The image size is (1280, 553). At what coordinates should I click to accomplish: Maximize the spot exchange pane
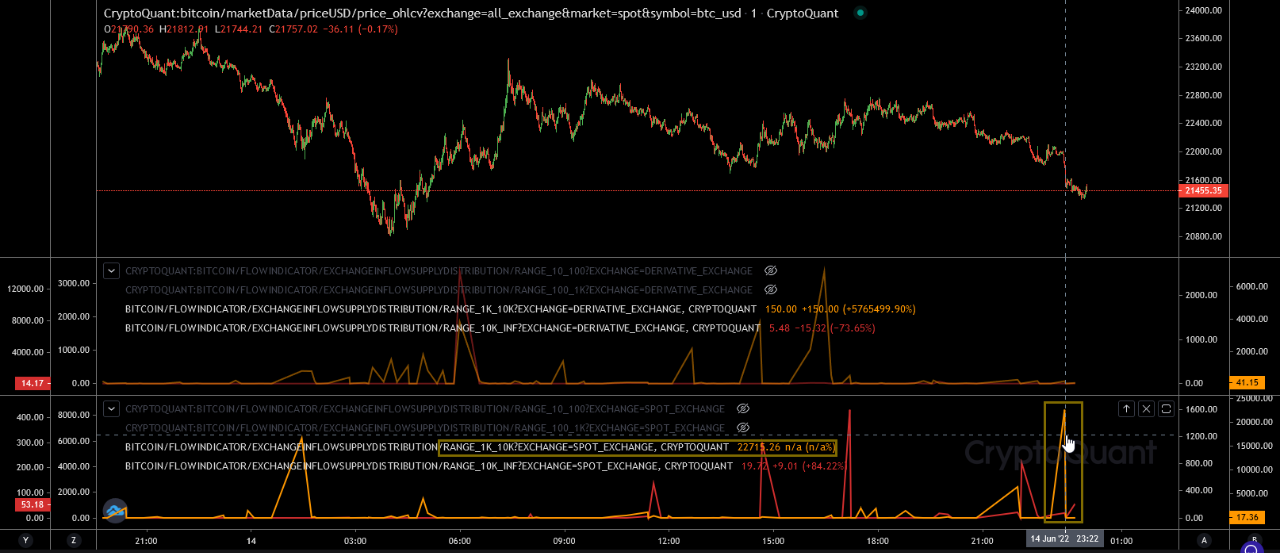click(1166, 409)
